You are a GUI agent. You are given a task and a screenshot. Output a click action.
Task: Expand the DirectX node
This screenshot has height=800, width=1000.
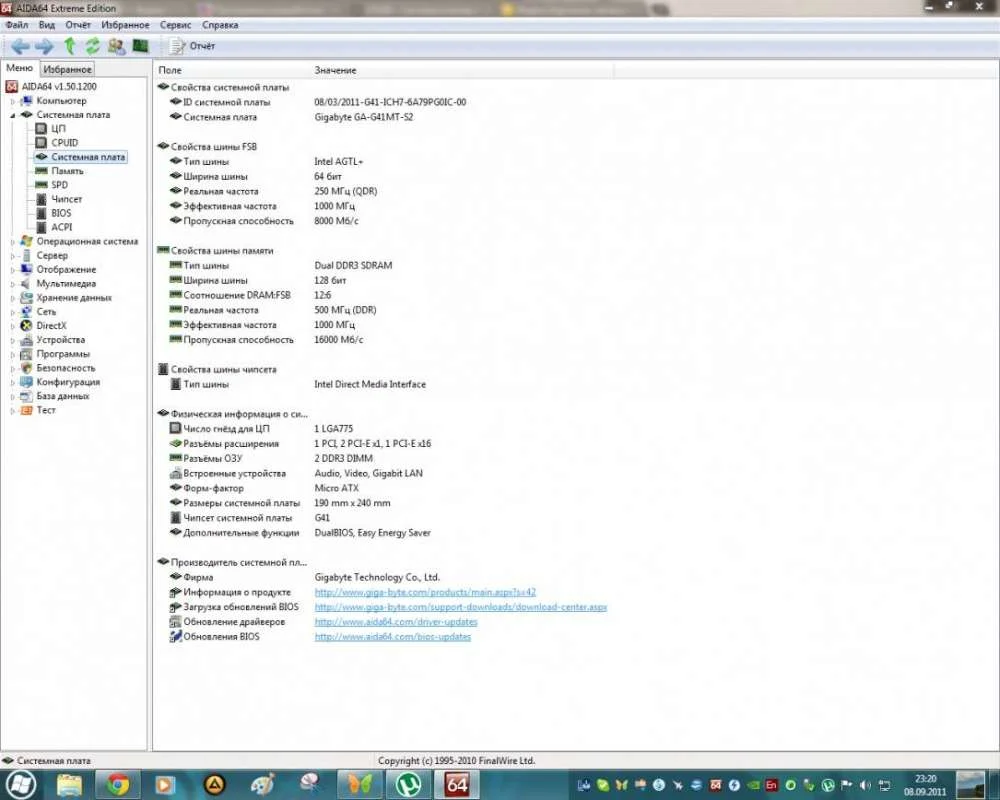tap(12, 326)
